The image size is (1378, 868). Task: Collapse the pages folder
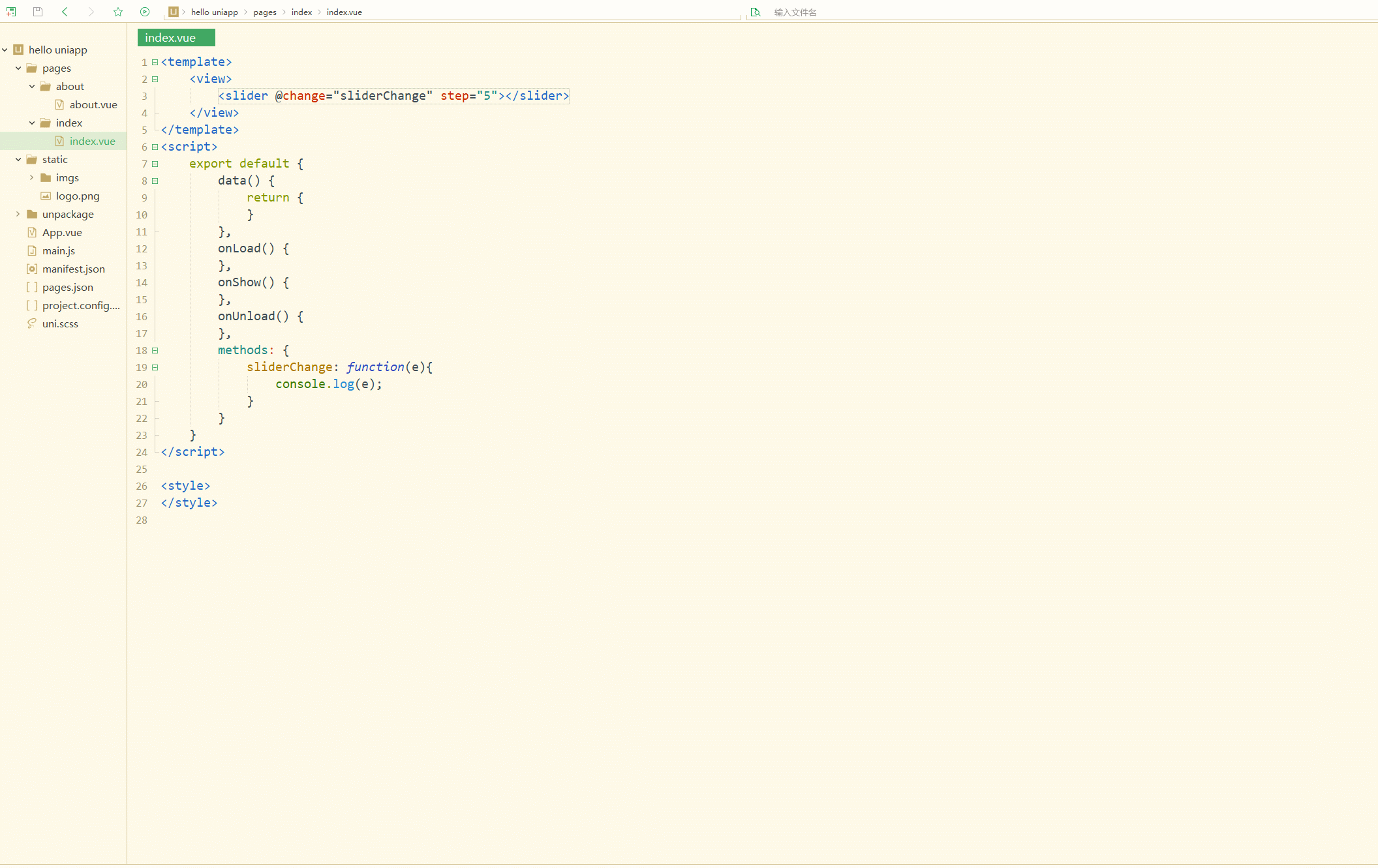18,68
